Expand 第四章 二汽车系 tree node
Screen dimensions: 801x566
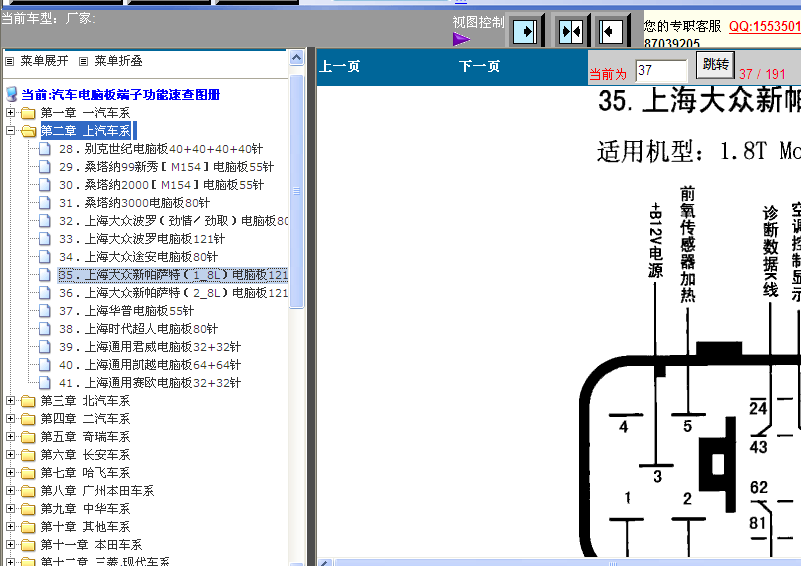[x=10, y=418]
